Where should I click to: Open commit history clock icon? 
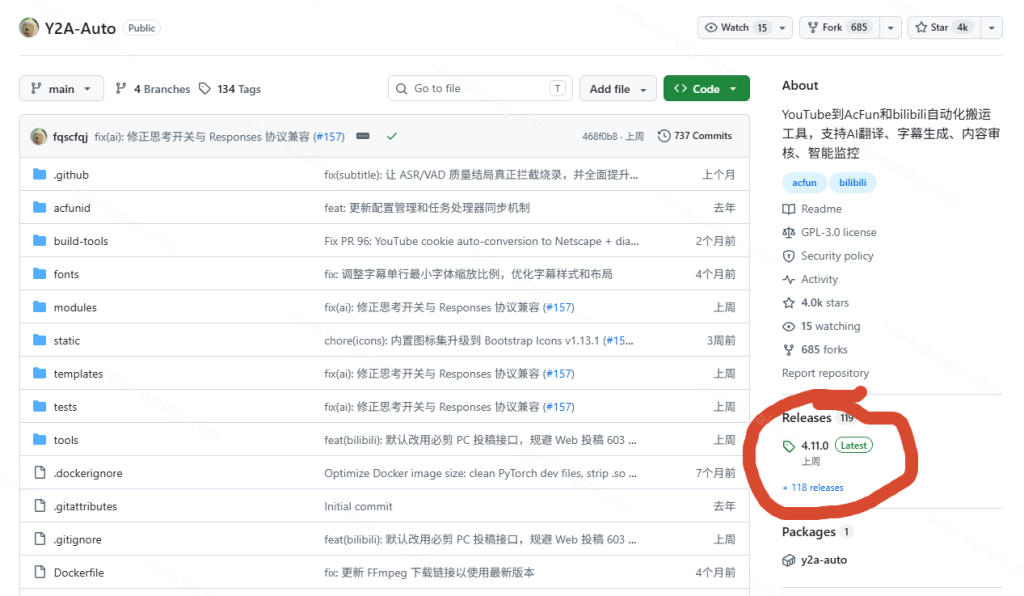tap(664, 136)
